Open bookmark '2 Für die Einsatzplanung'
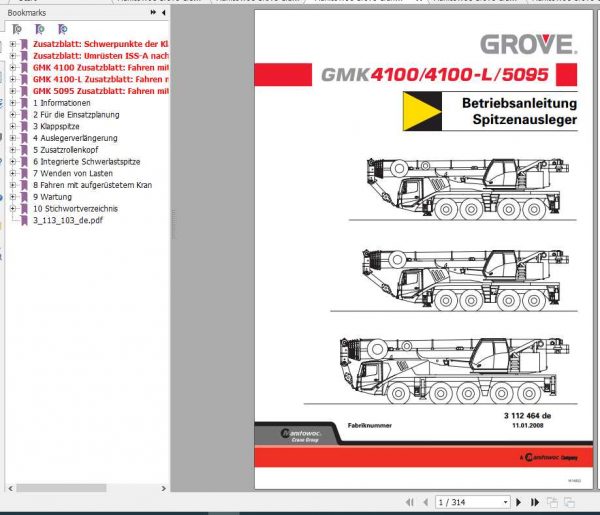 [x=76, y=114]
